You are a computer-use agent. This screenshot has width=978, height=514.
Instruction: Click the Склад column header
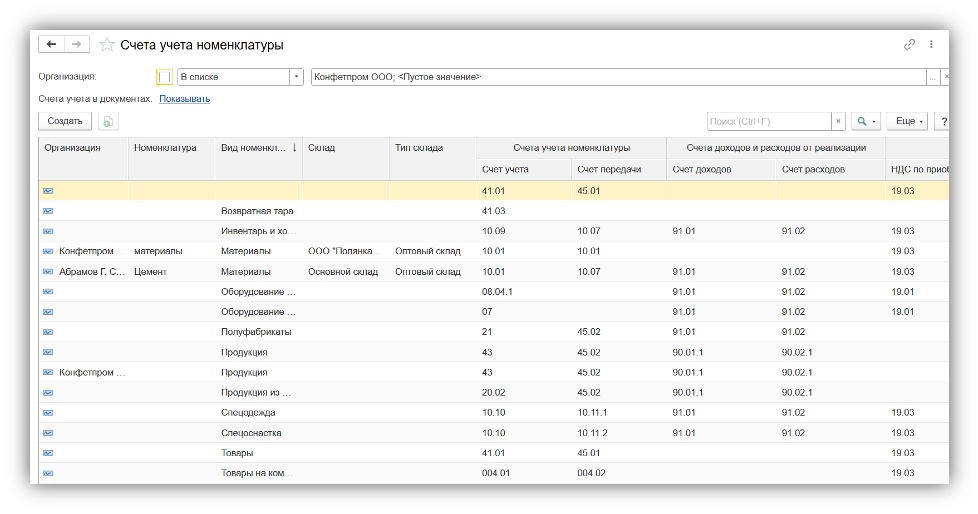(x=321, y=148)
